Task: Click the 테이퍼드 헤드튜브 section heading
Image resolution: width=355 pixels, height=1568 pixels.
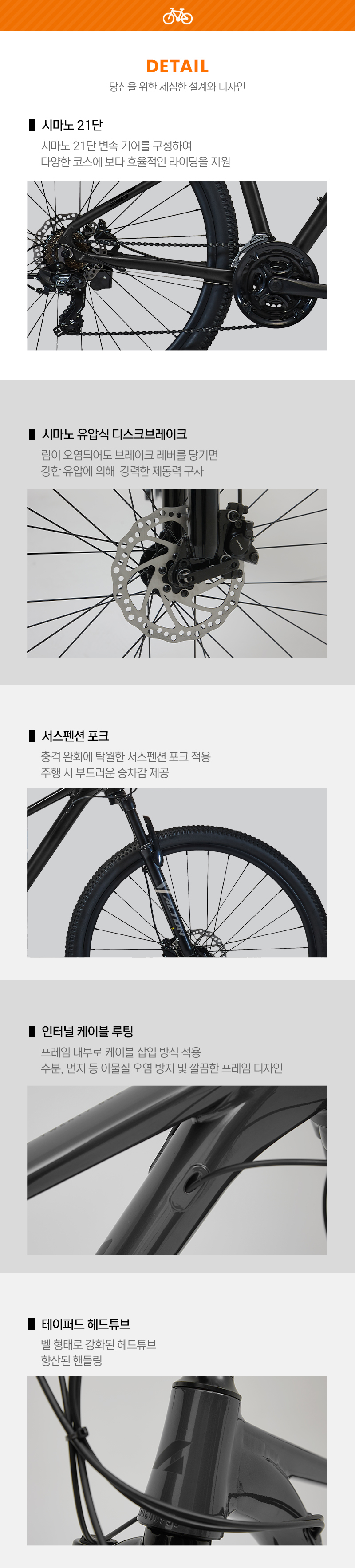Action: click(x=86, y=1324)
